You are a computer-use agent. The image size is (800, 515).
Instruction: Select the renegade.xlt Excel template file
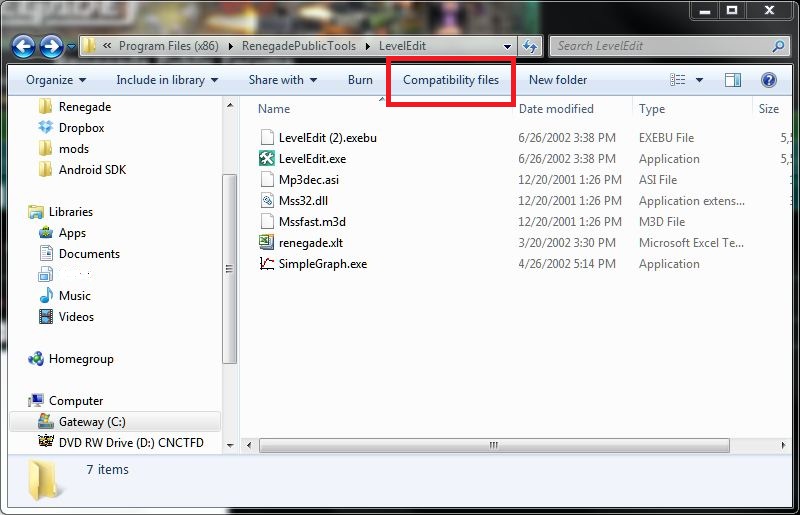311,243
